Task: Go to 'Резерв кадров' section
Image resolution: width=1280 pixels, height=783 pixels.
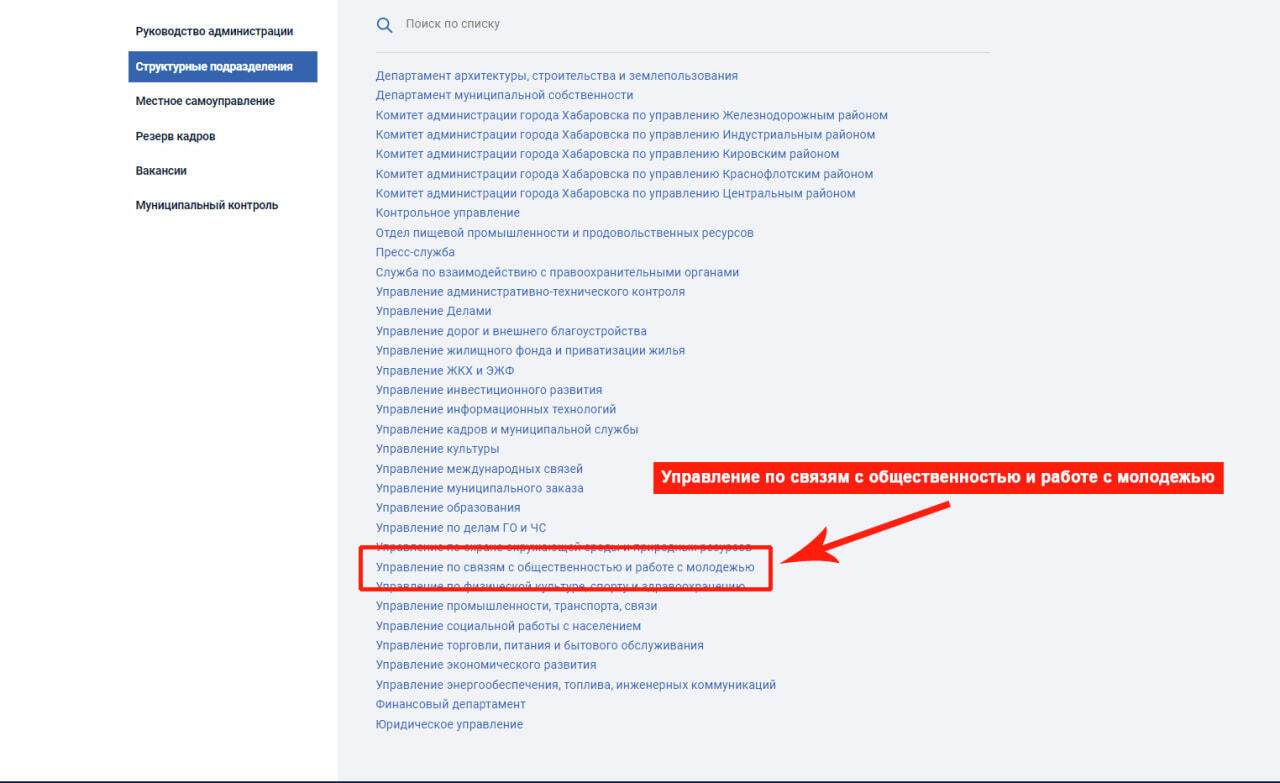Action: 175,136
